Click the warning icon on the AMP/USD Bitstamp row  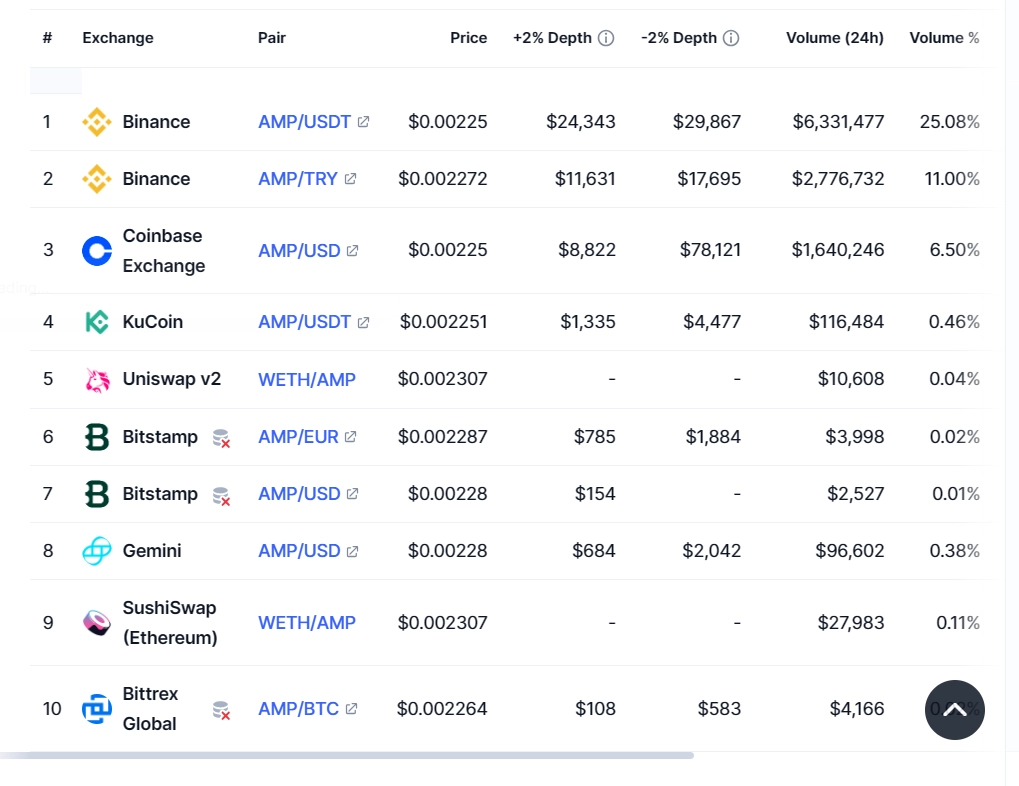(221, 496)
